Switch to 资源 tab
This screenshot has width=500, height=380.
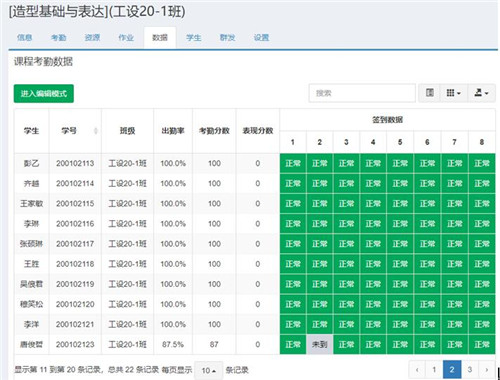(x=92, y=38)
